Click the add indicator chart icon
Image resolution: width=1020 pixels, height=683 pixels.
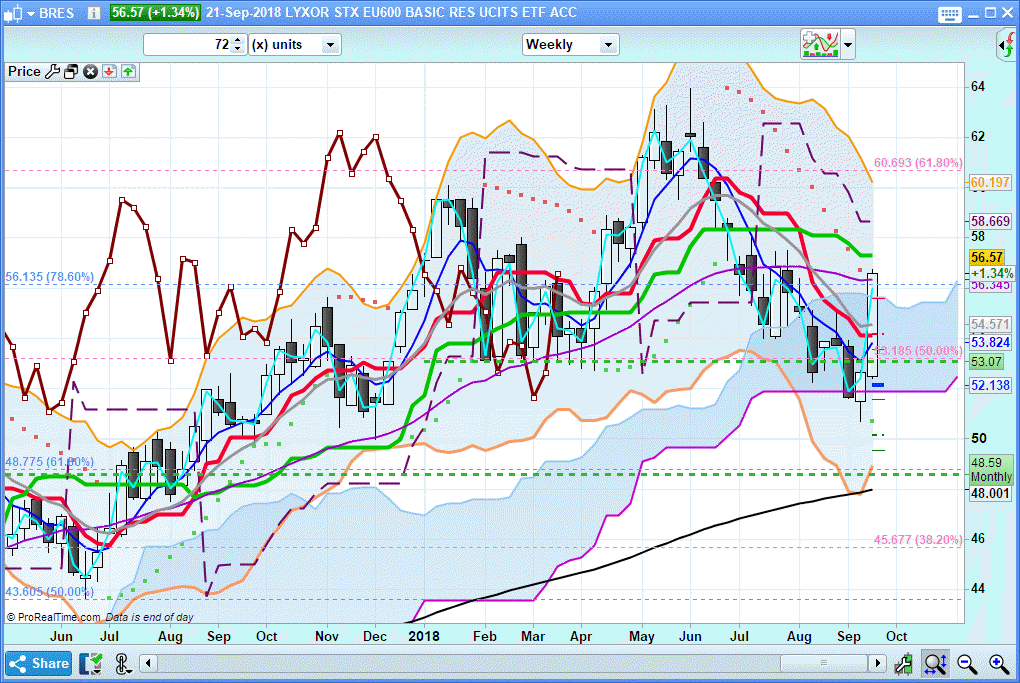(820, 44)
